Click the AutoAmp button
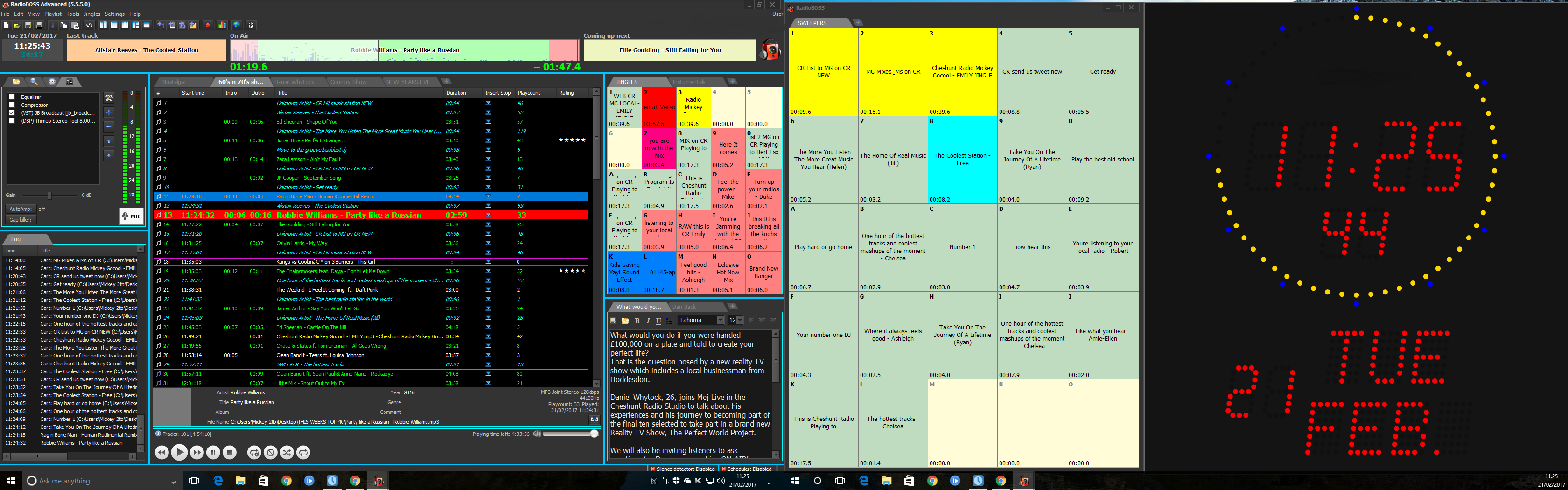Image resolution: width=1568 pixels, height=490 pixels. 21,209
